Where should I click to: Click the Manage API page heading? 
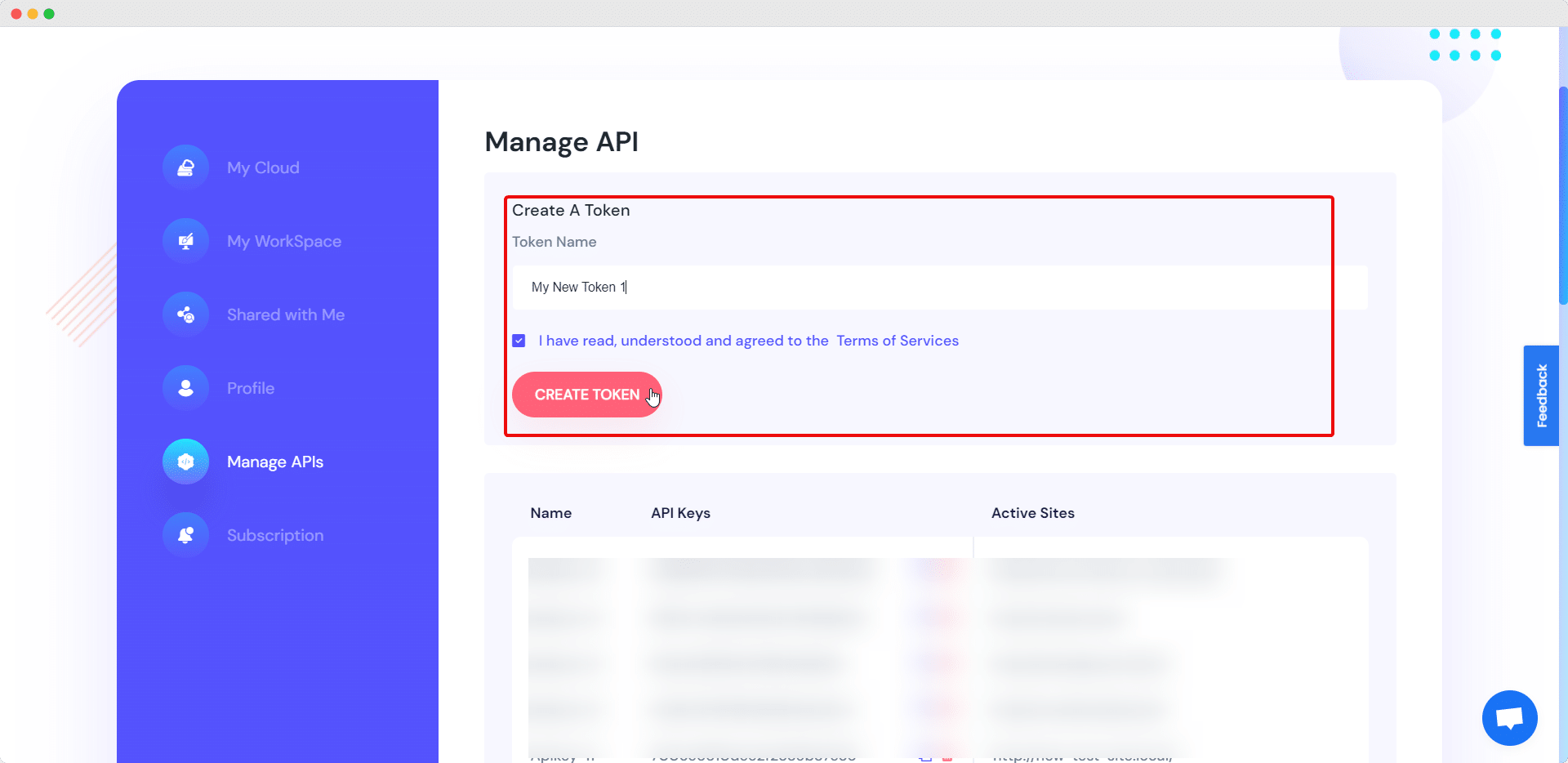click(562, 142)
